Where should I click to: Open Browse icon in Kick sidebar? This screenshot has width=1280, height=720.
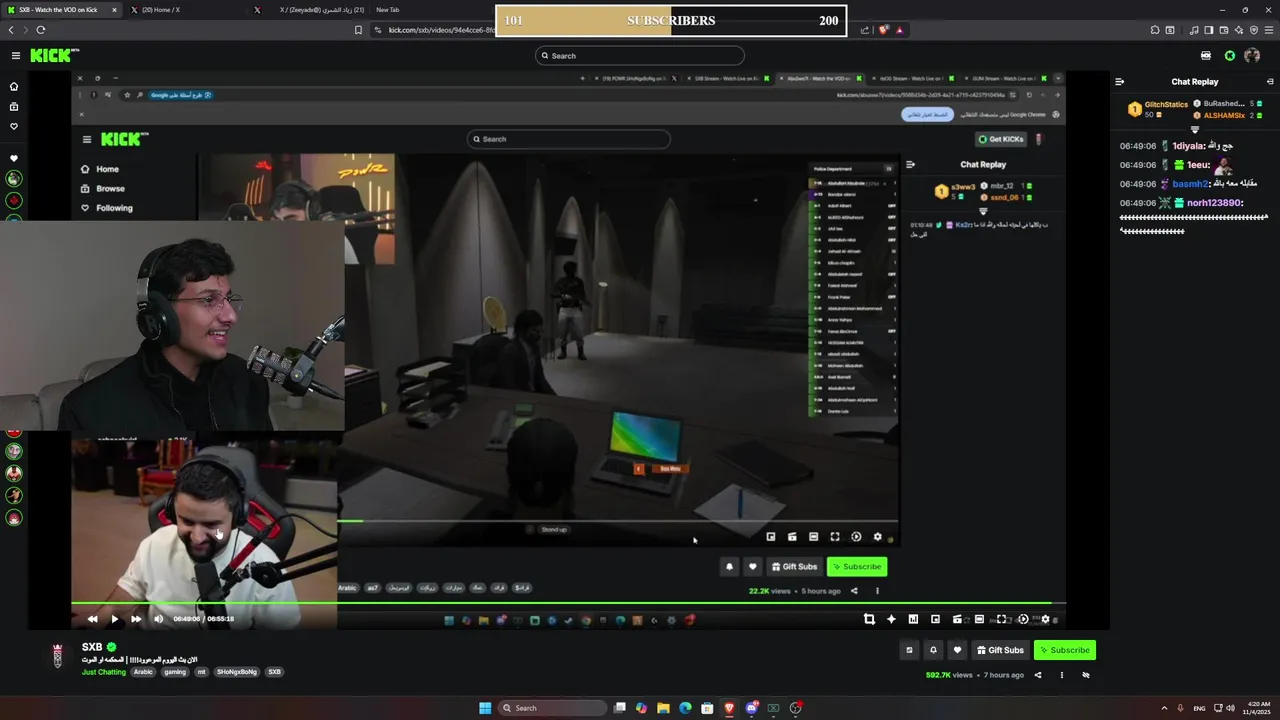tap(14, 106)
